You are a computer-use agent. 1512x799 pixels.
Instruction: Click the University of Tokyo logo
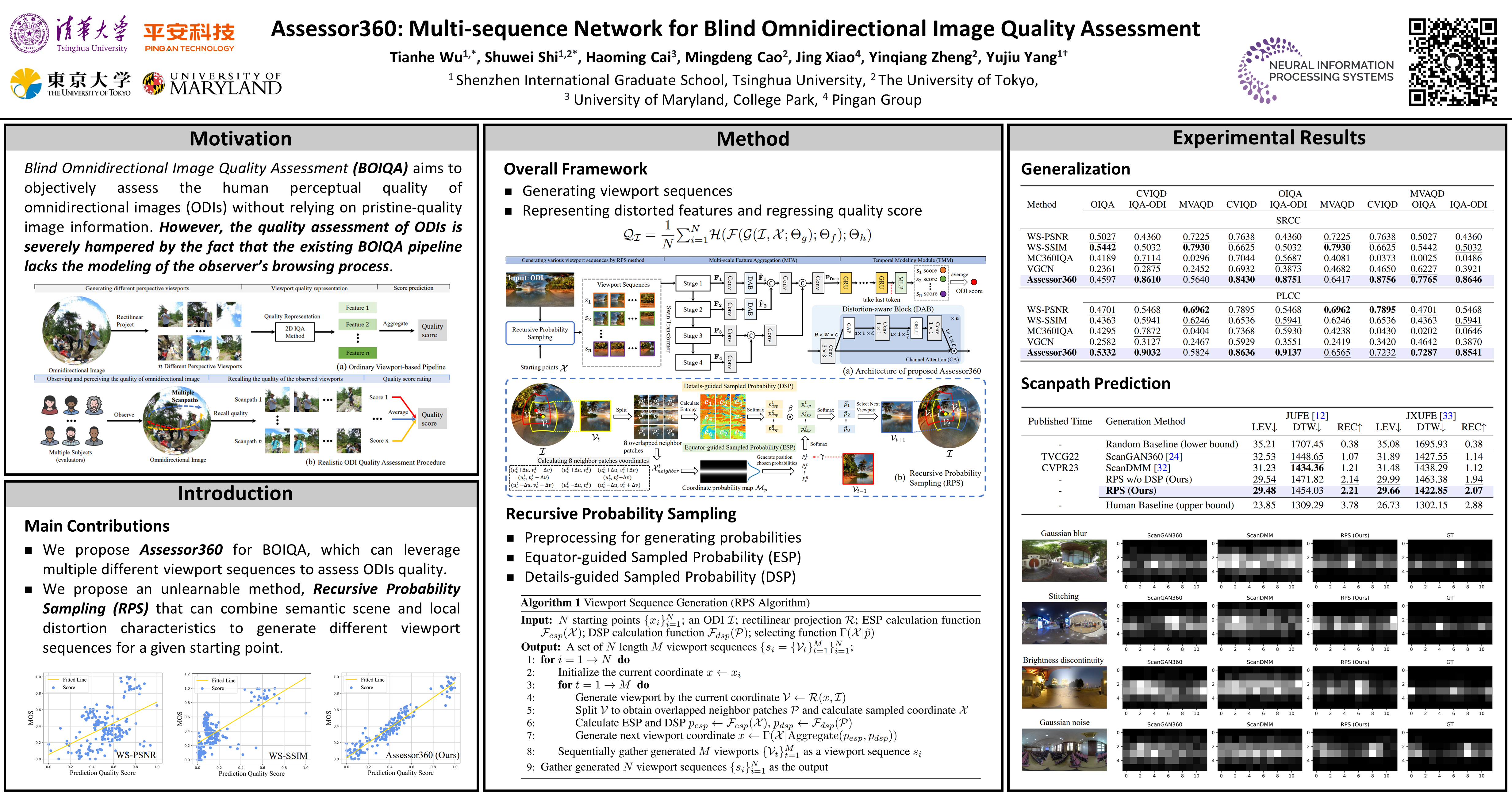pos(71,83)
